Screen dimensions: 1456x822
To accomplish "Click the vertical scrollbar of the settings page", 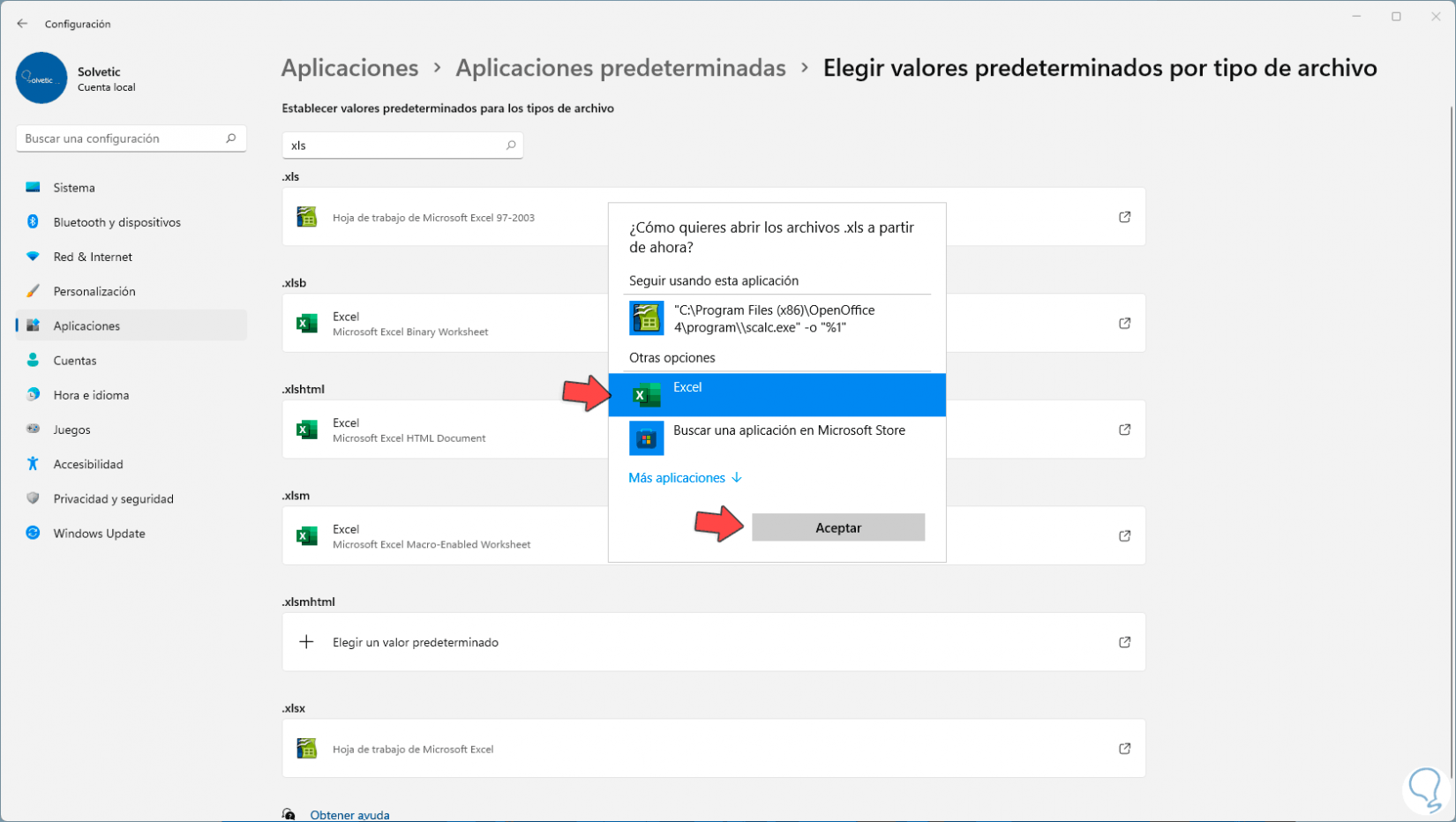I will (1451, 441).
